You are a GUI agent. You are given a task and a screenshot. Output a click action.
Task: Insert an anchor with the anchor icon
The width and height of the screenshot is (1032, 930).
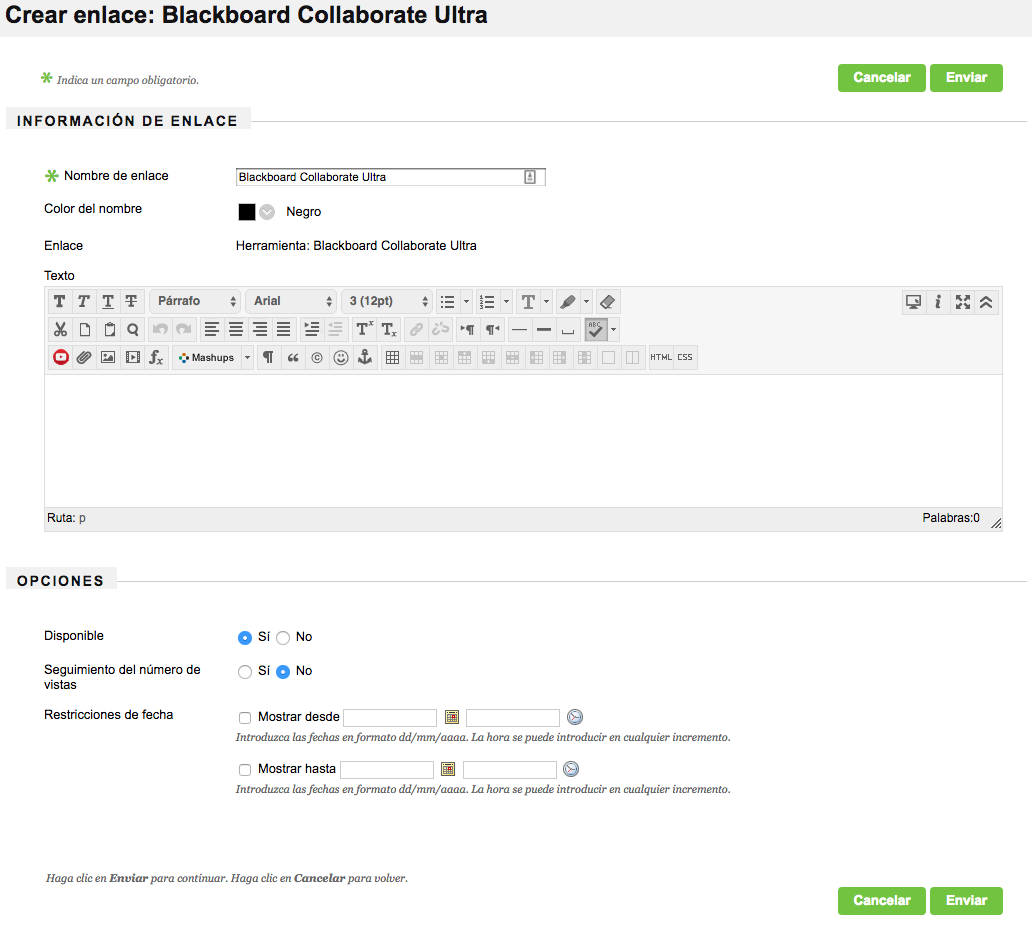point(365,357)
